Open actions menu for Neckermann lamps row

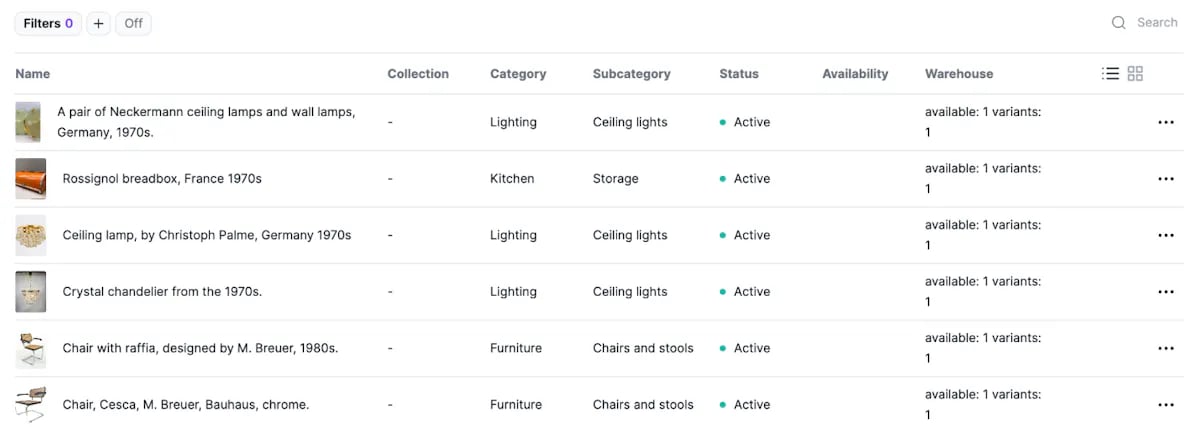(1165, 122)
